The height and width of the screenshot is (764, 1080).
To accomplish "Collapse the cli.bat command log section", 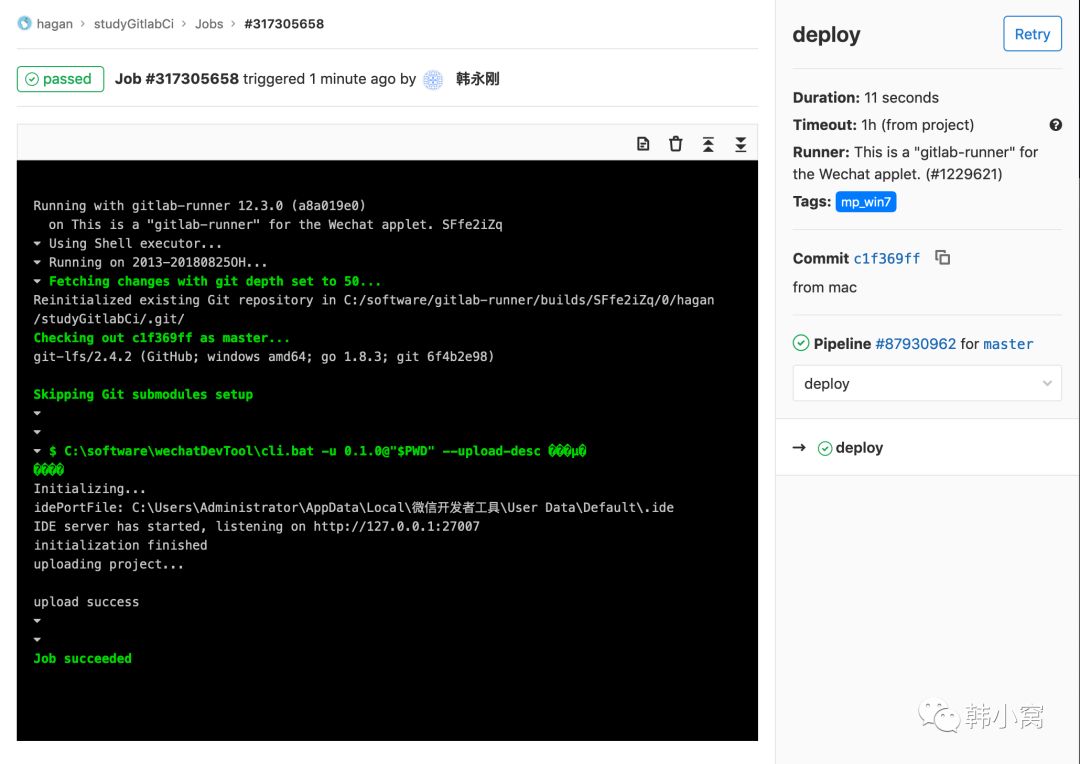I will [38, 451].
